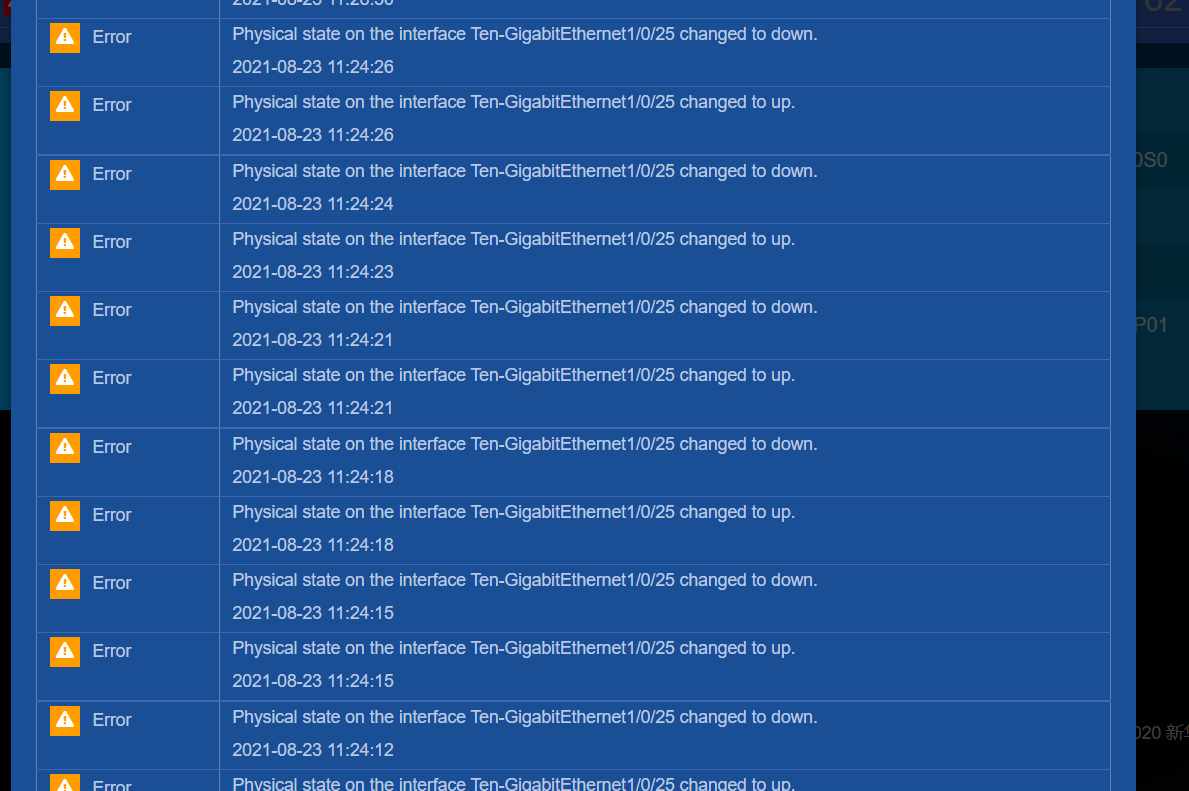Click timestamp 2021-08-23 11:24:21 under down message
The image size is (1189, 791).
coord(312,340)
